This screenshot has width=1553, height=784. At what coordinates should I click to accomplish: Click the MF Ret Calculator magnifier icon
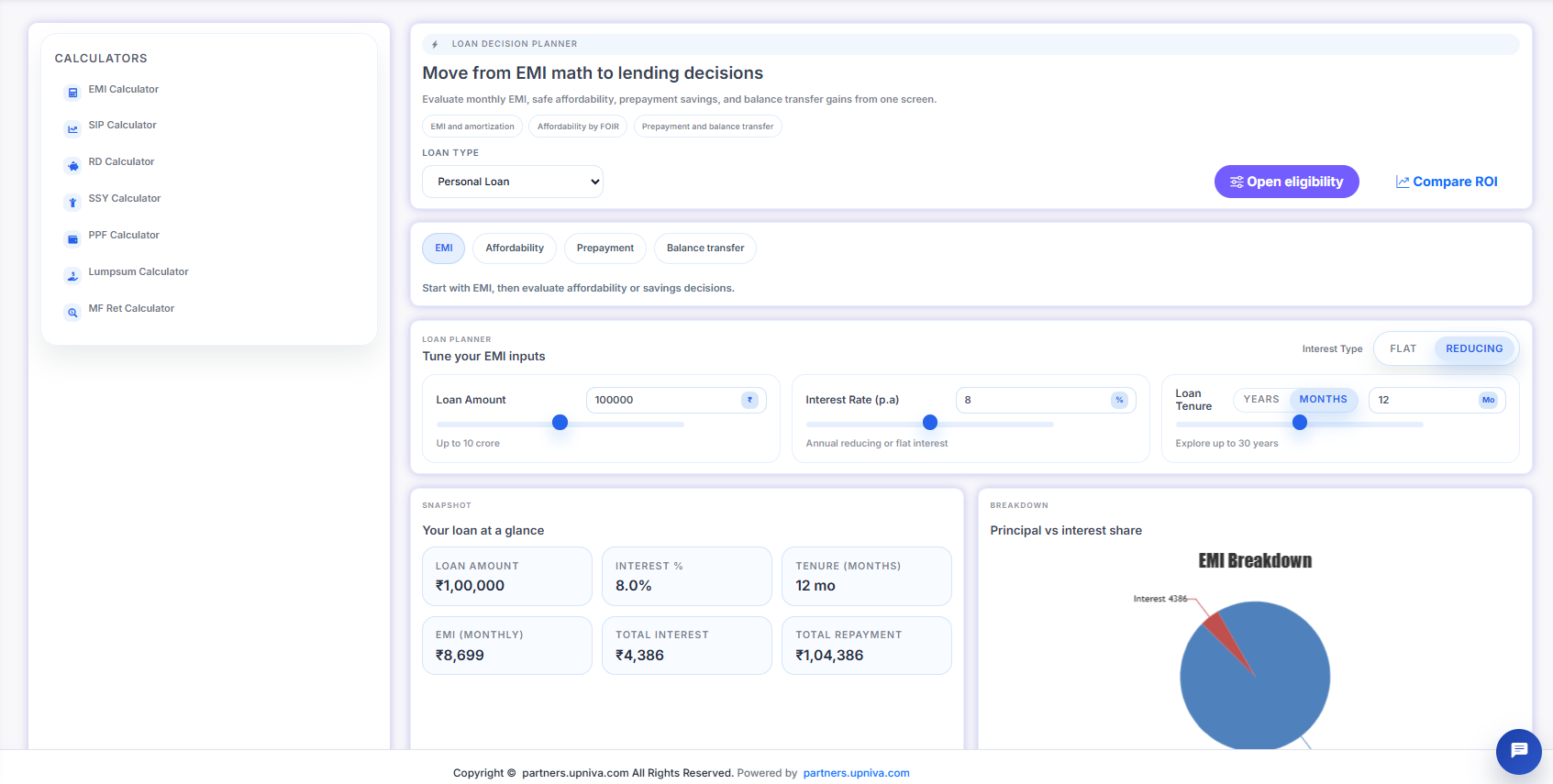[x=72, y=313]
